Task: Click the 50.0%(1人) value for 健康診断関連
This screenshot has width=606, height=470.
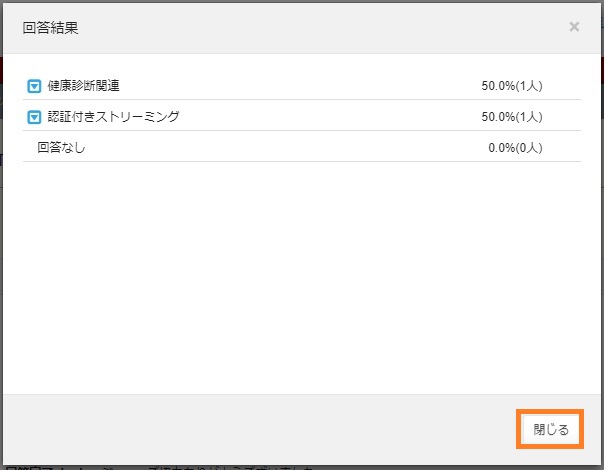Action: click(x=511, y=86)
